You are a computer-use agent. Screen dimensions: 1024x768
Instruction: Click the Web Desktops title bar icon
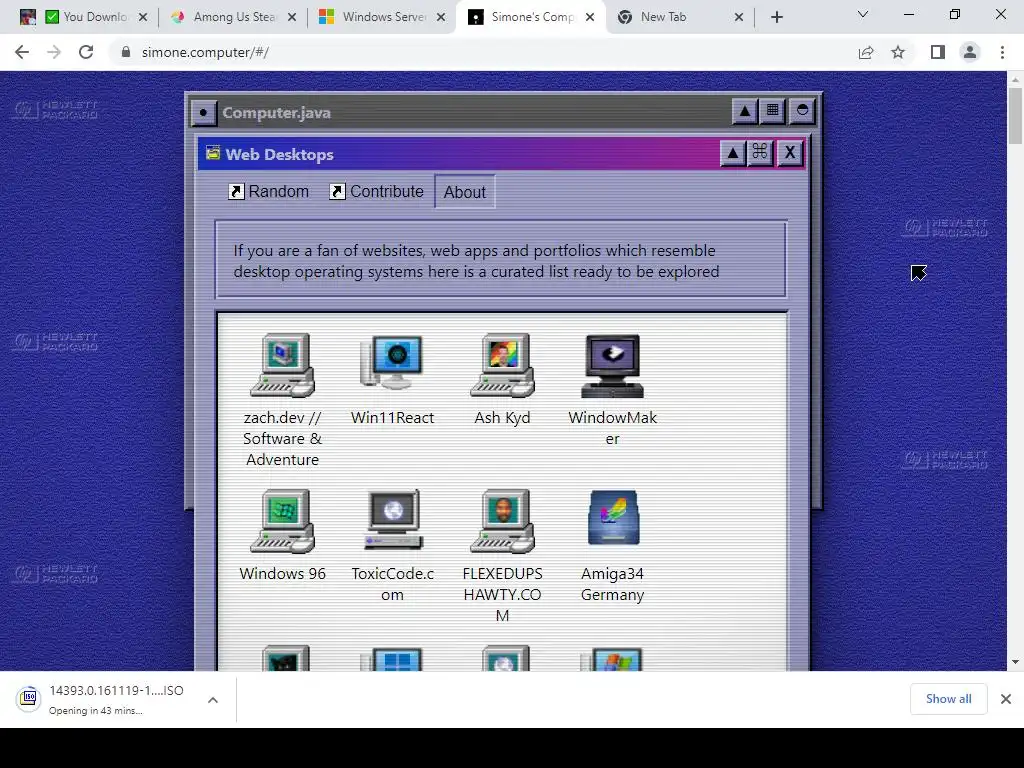tap(213, 153)
